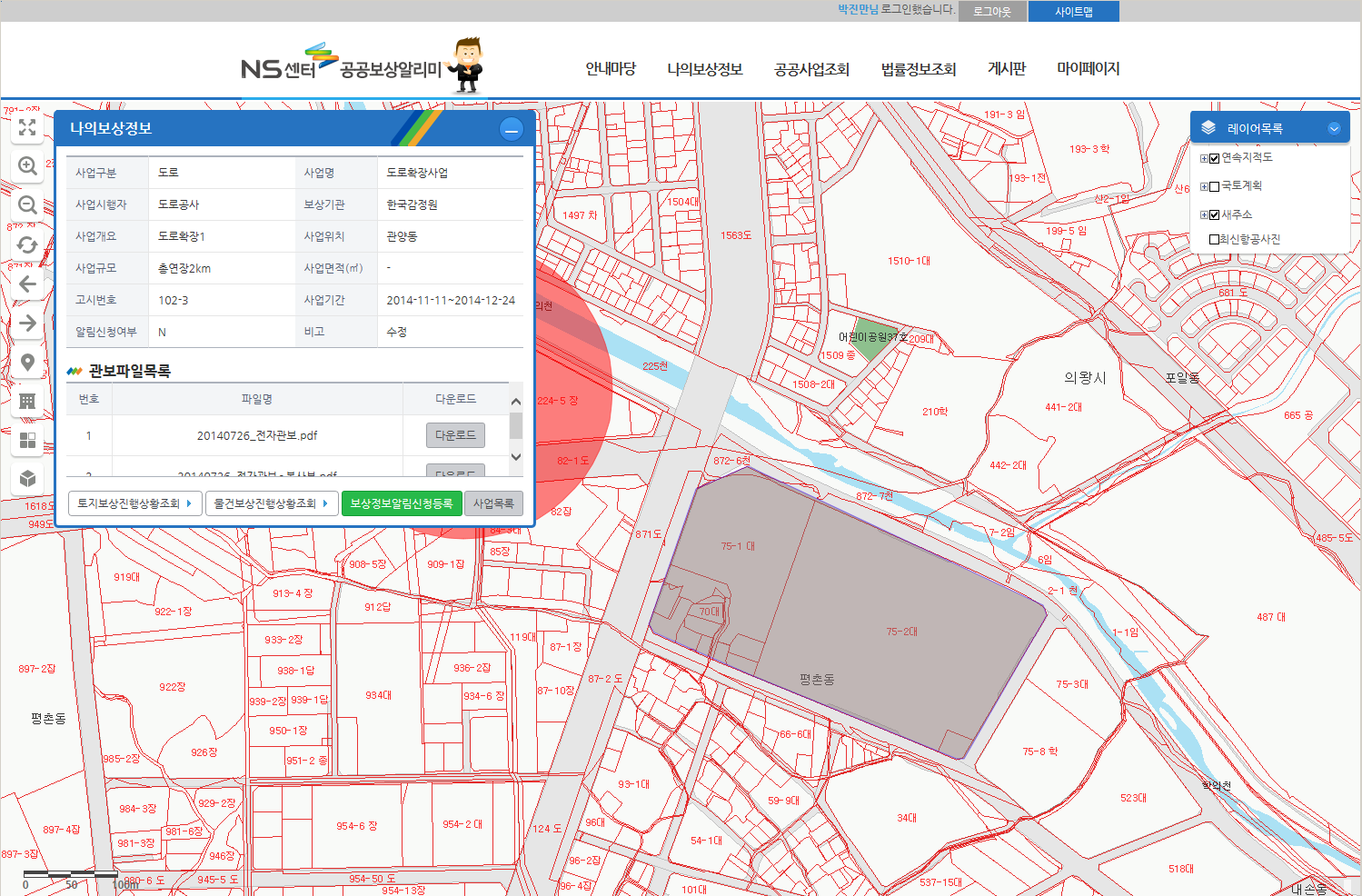Click the file list scroll up arrow

(516, 401)
